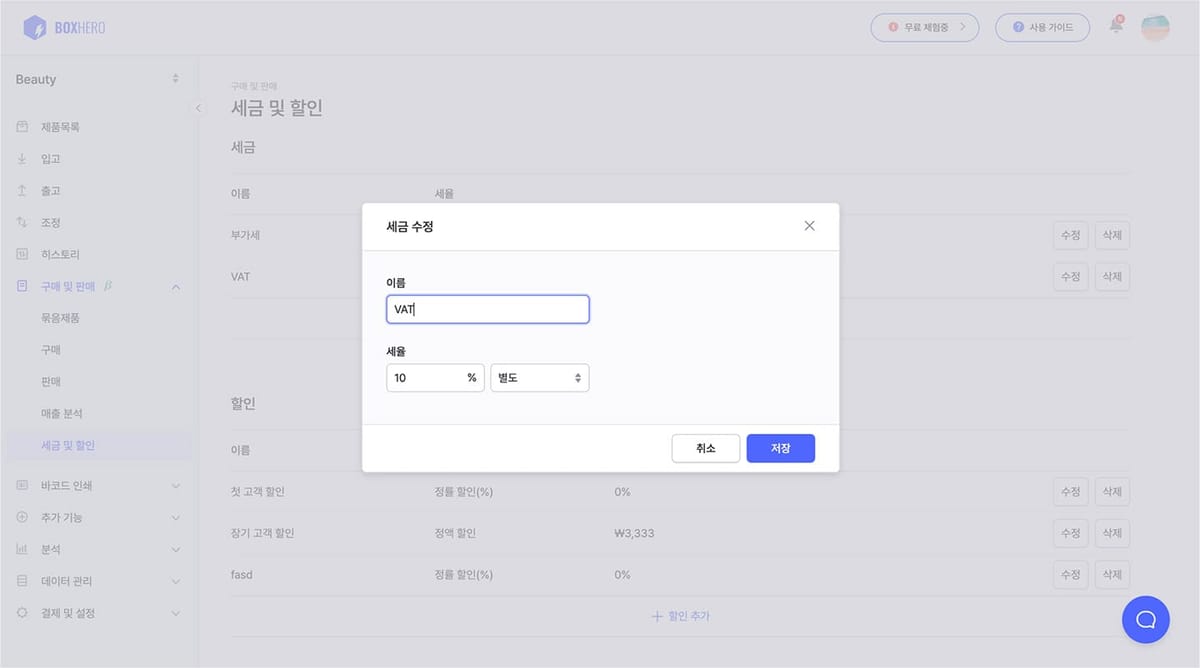Go to 매출 분석 menu item
This screenshot has width=1200, height=668.
click(62, 413)
